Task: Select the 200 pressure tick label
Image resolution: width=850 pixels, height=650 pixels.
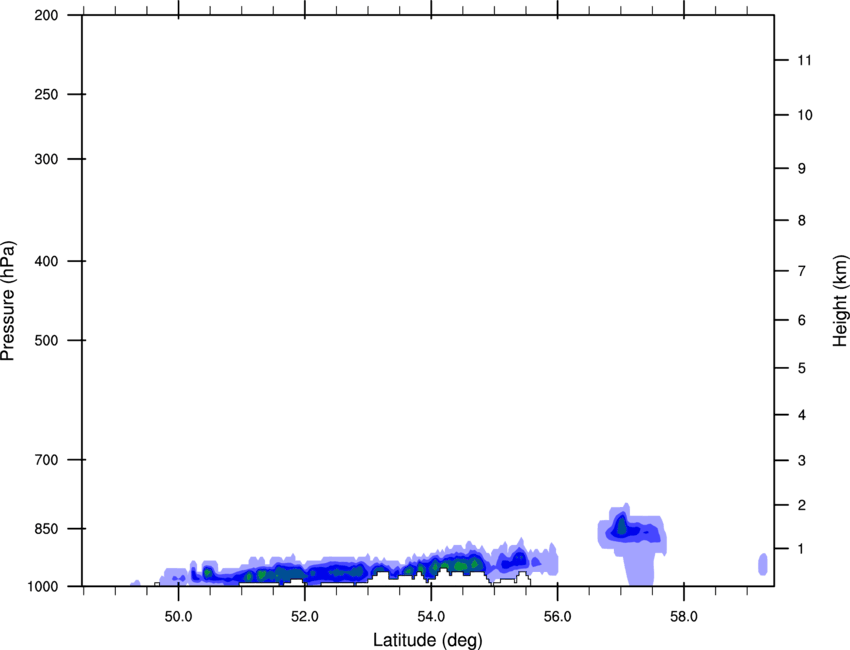Action: point(46,15)
